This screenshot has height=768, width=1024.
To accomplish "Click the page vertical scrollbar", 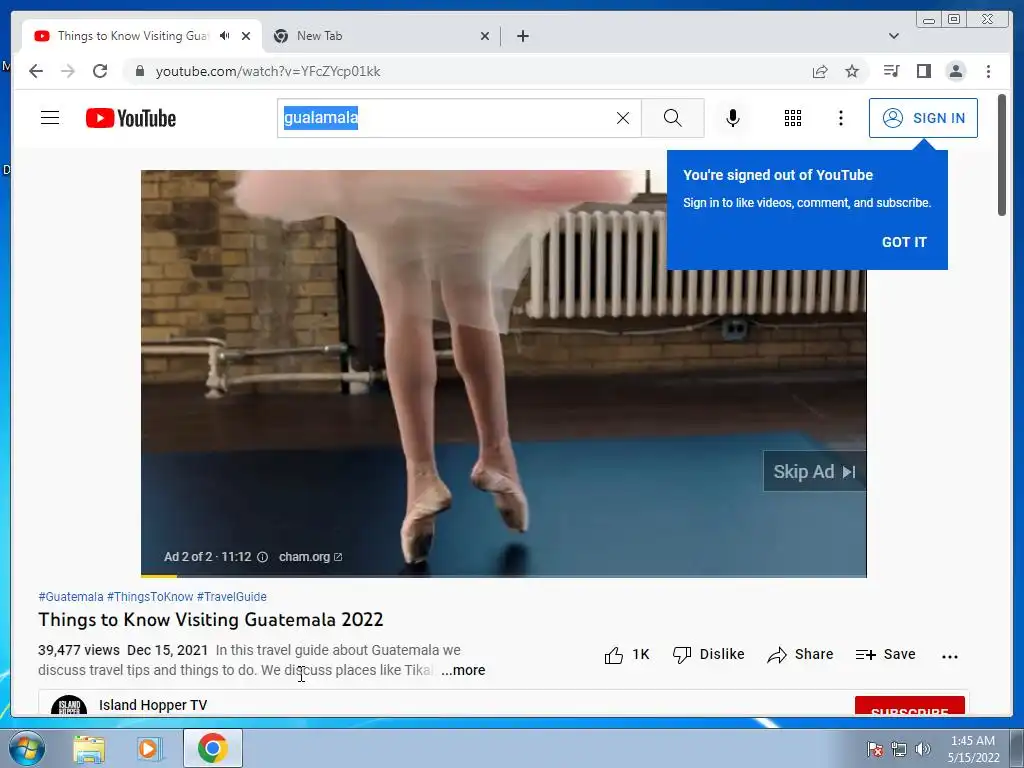I will tap(1002, 155).
